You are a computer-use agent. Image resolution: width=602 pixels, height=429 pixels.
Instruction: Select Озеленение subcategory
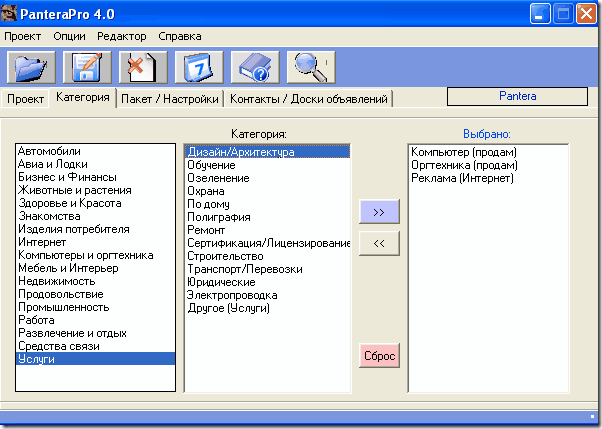(x=268, y=178)
